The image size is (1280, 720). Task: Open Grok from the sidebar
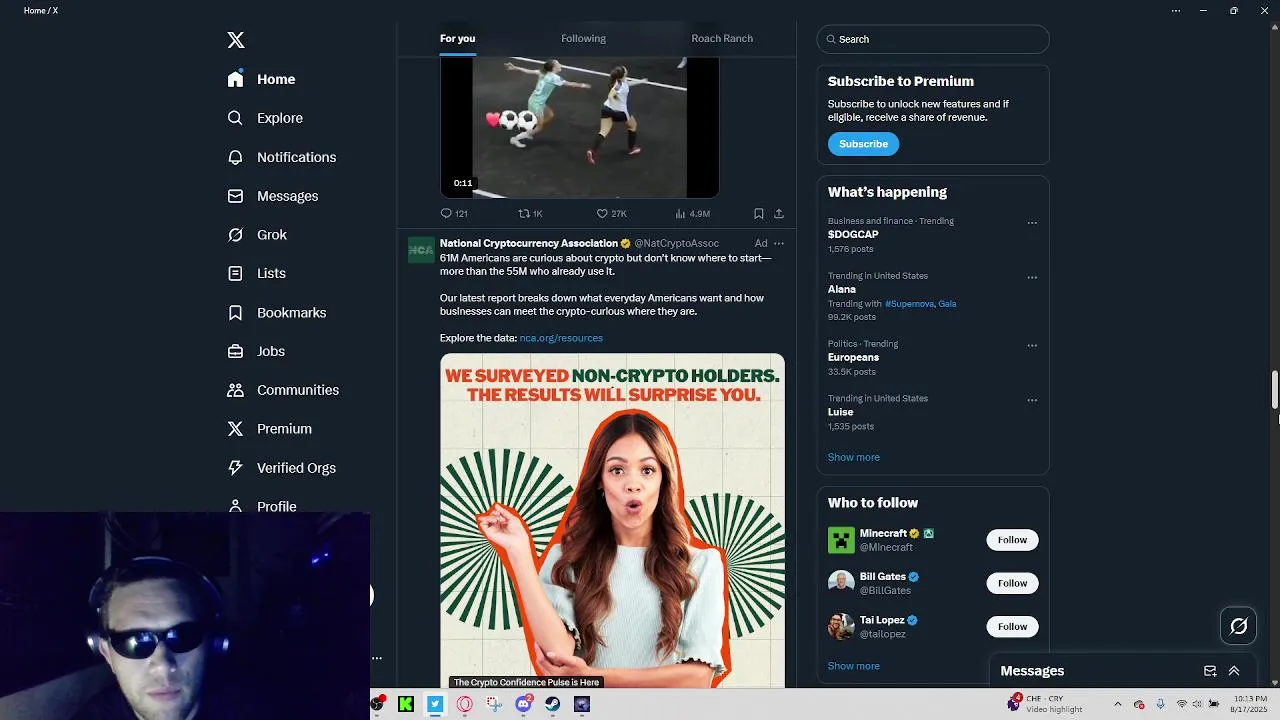click(x=257, y=235)
